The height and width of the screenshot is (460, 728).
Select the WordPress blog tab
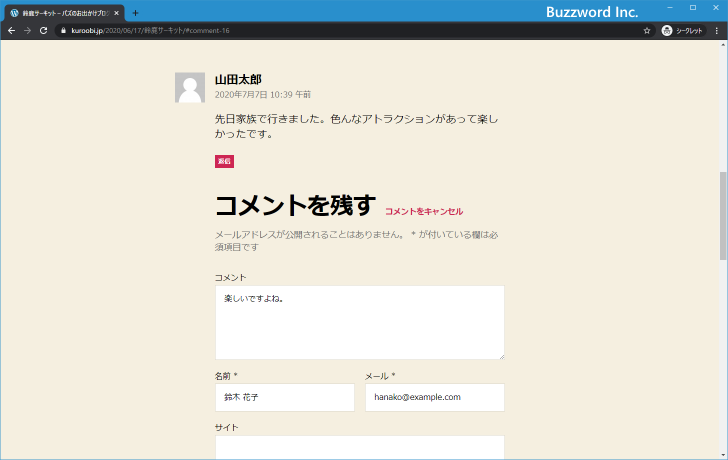[64, 13]
